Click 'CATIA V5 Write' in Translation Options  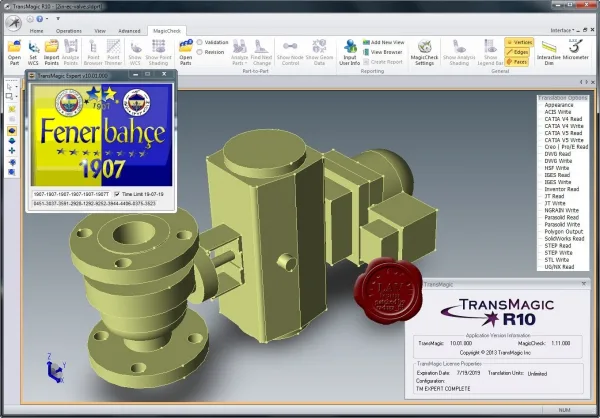564,140
